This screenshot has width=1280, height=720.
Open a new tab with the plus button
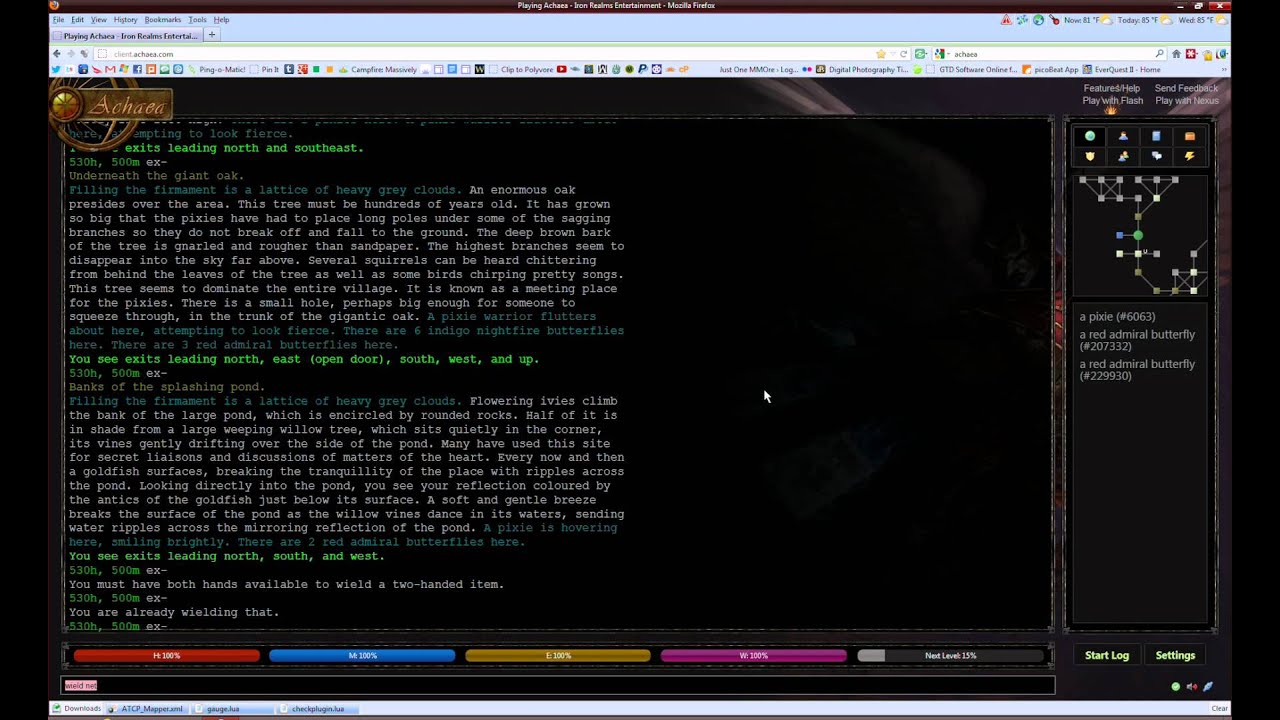(x=211, y=35)
